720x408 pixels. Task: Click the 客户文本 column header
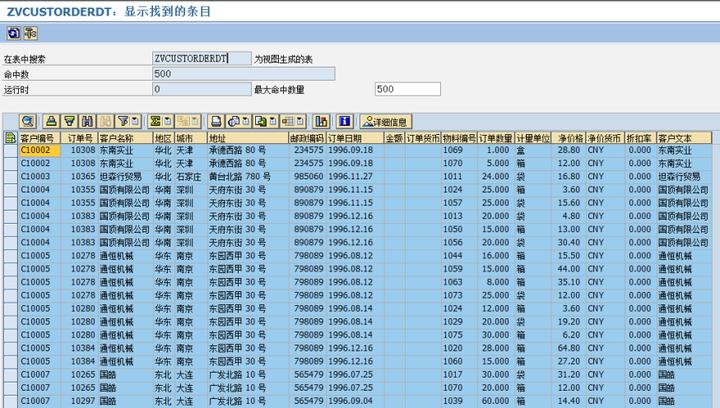pyautogui.click(x=684, y=138)
